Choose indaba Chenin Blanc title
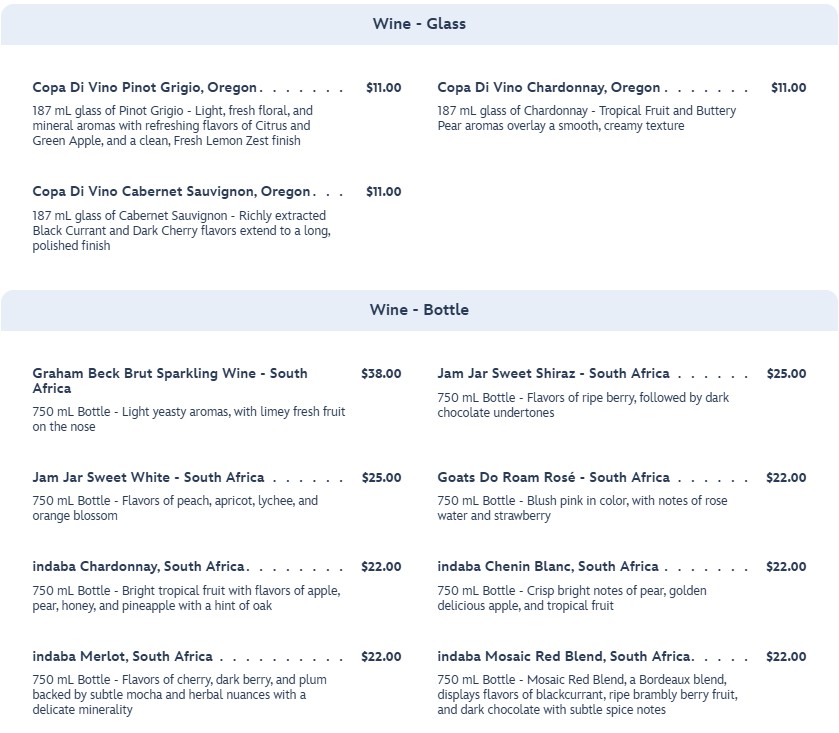The width and height of the screenshot is (839, 733). click(548, 567)
